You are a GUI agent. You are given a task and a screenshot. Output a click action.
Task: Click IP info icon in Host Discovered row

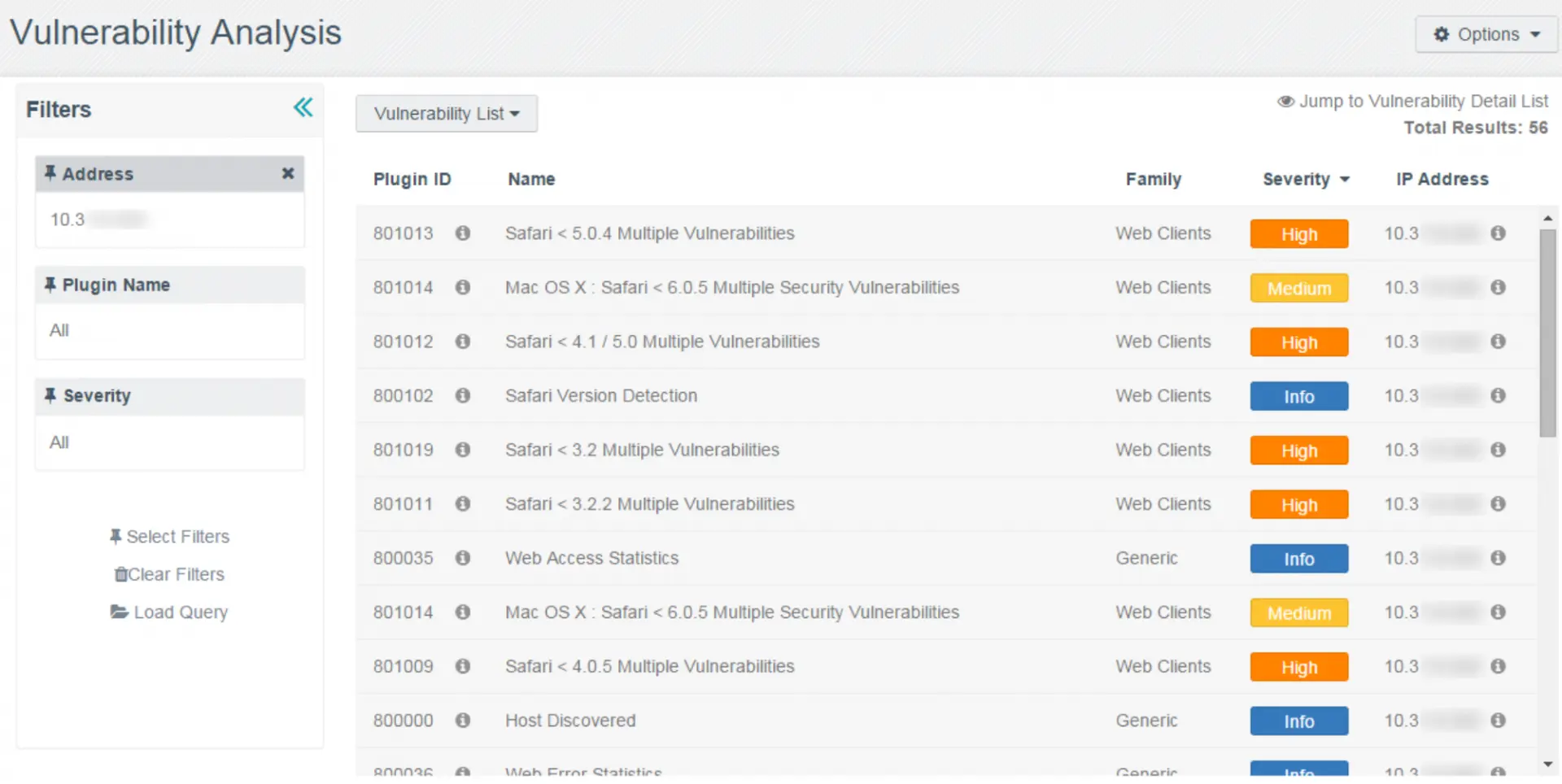coord(1498,721)
